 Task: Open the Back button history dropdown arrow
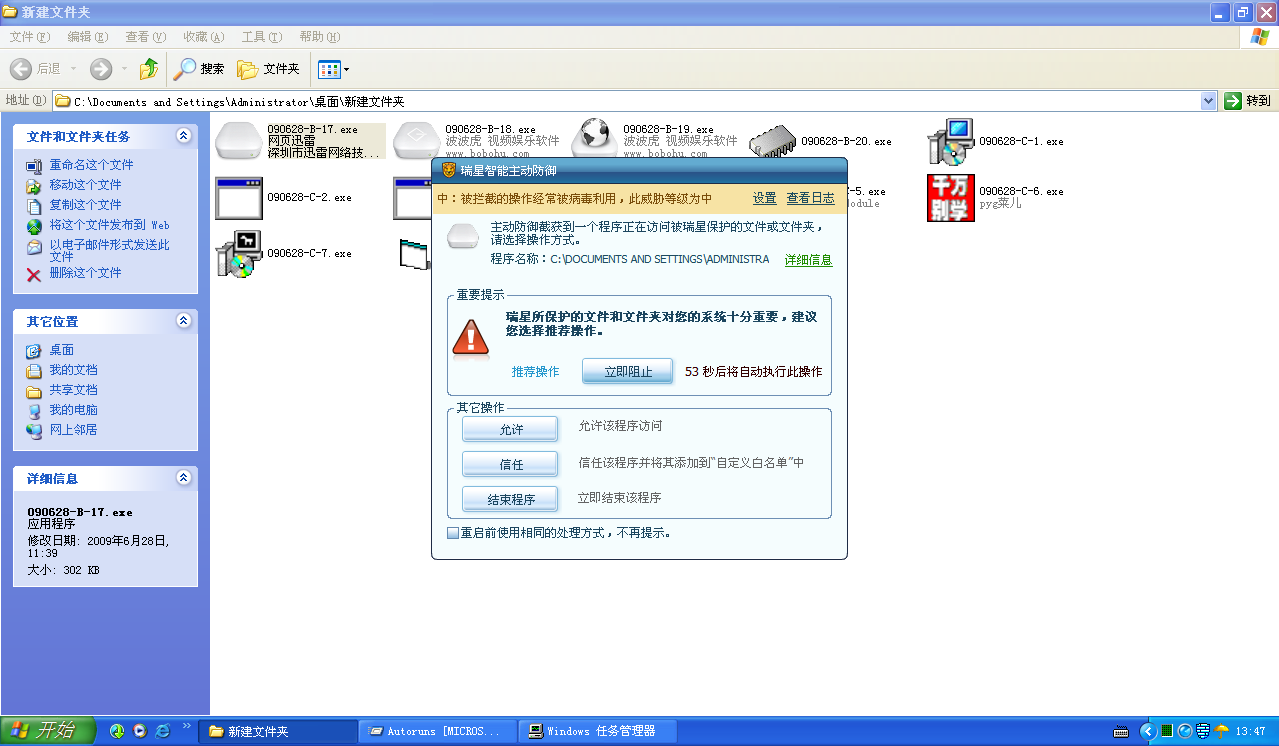[x=74, y=69]
